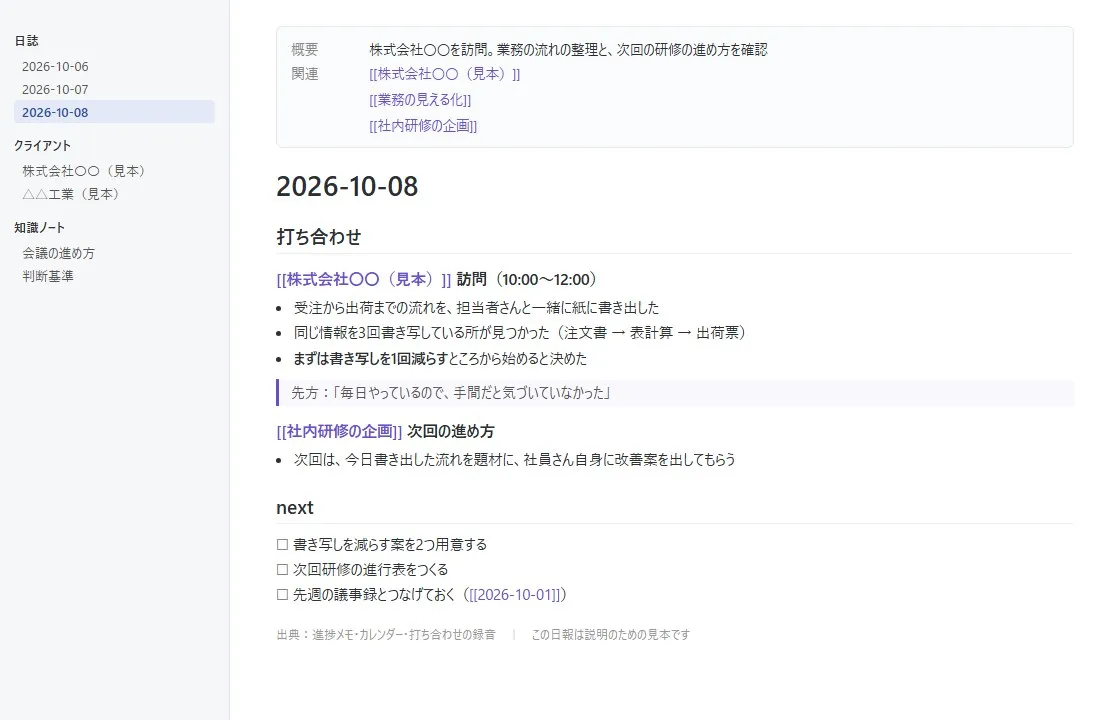Click the 関連 property label
The height and width of the screenshot is (720, 1120).
[305, 74]
